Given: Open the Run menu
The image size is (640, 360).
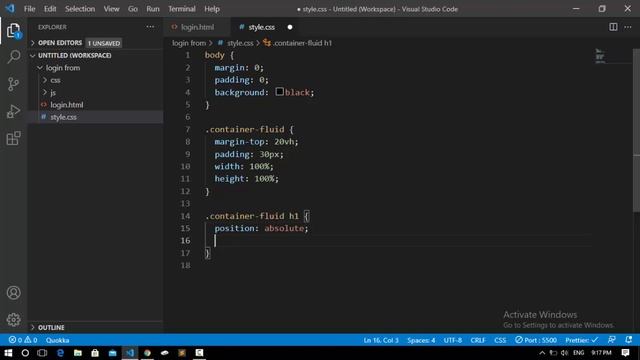Looking at the screenshot, I should 153,9.
